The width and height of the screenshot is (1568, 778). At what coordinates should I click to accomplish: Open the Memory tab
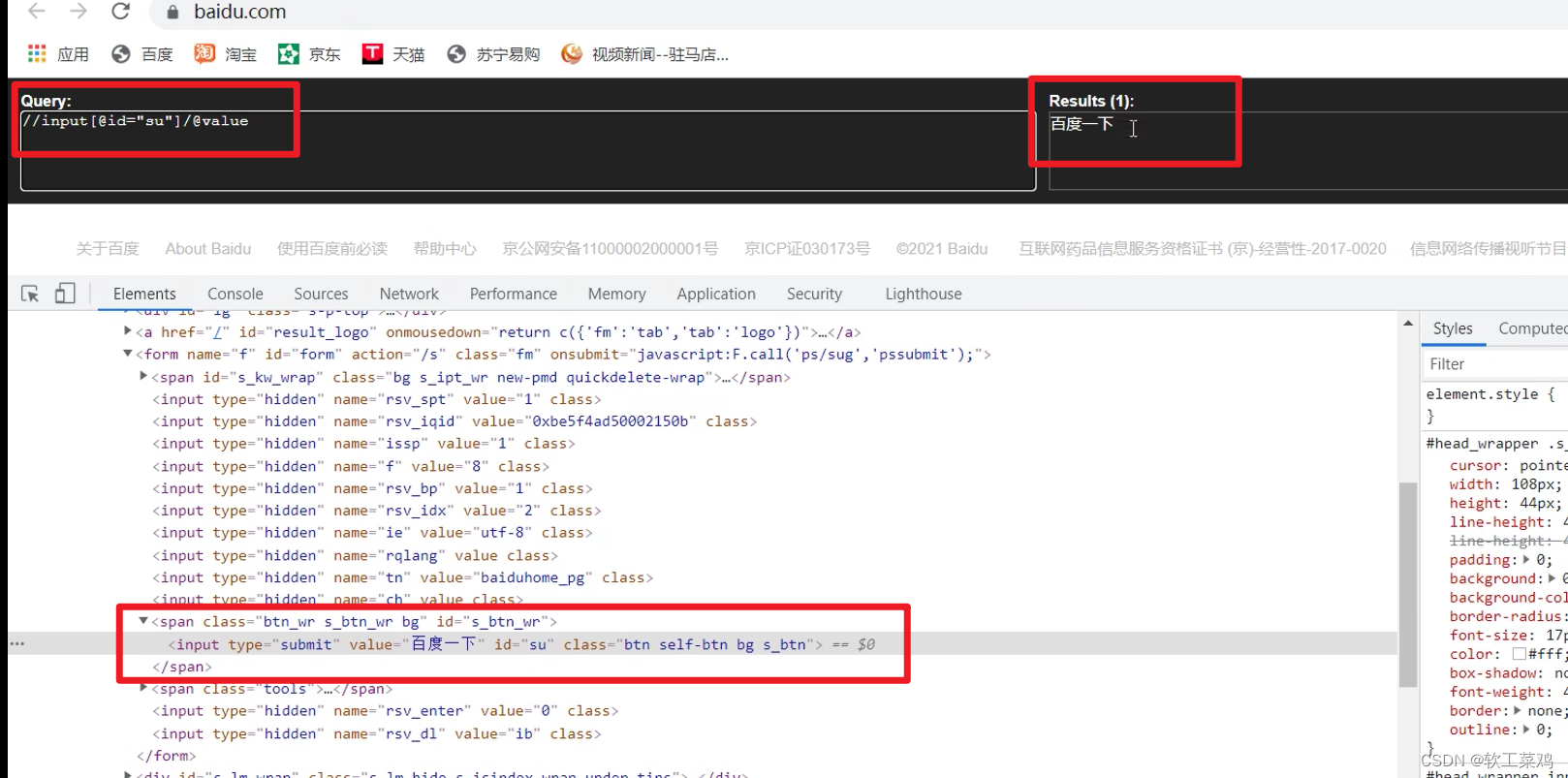pyautogui.click(x=616, y=294)
